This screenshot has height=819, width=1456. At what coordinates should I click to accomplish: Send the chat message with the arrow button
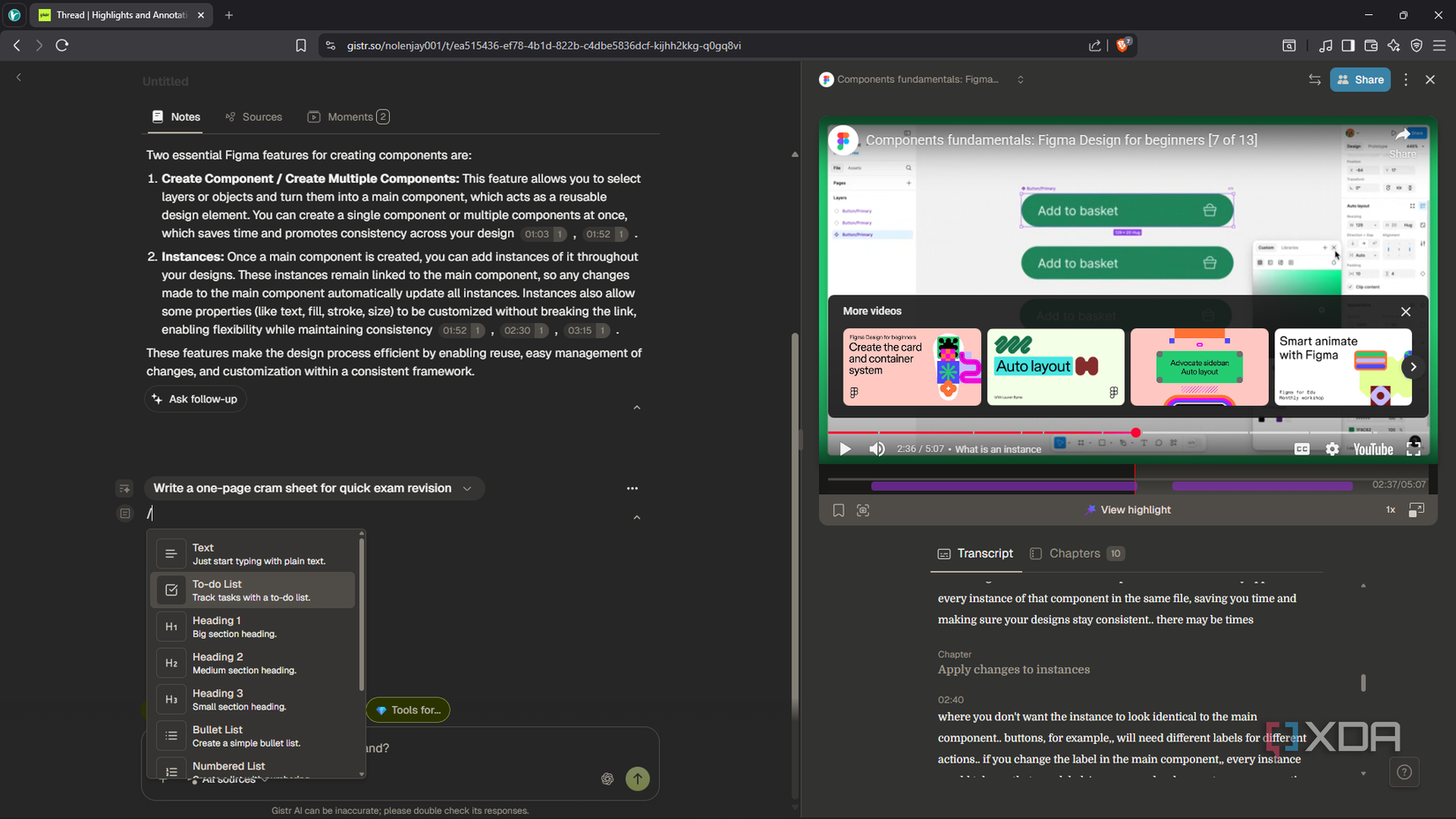pyautogui.click(x=637, y=778)
